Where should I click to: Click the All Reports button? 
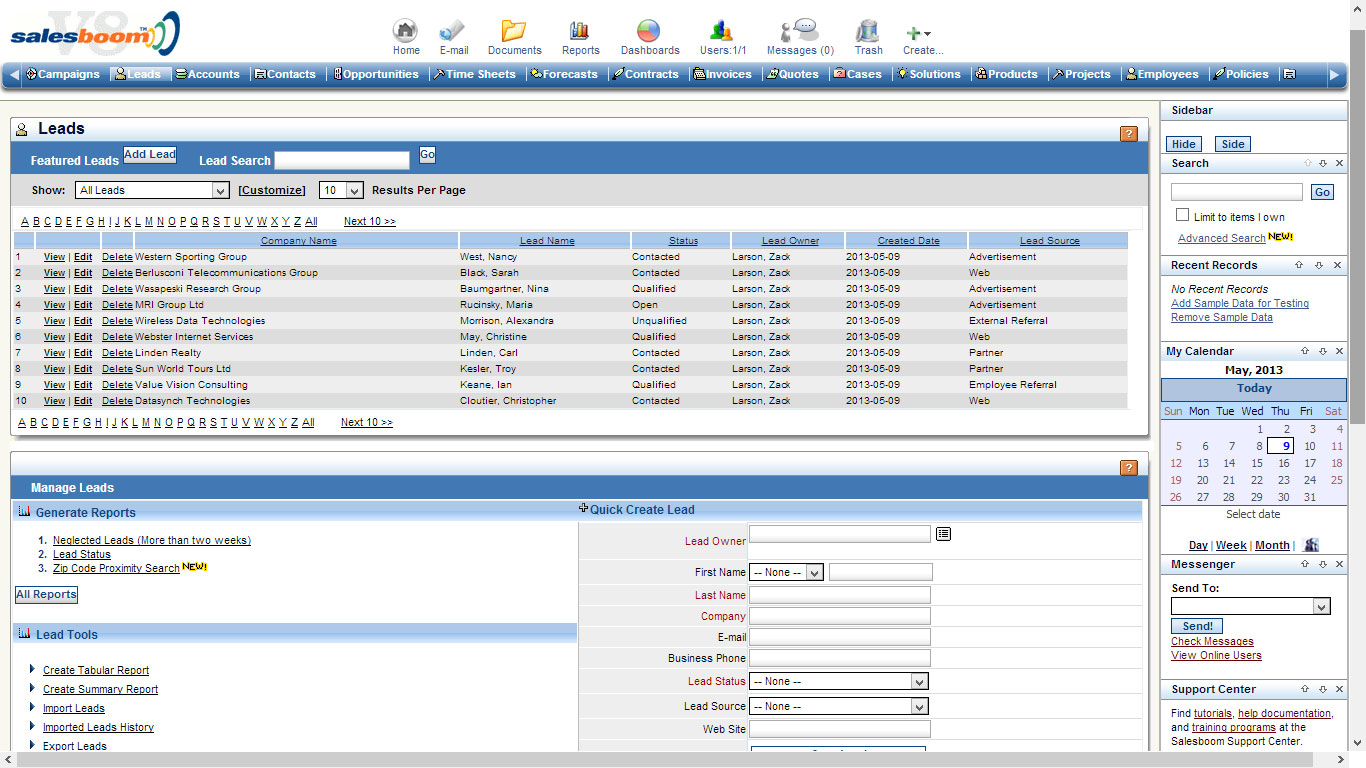(x=46, y=595)
